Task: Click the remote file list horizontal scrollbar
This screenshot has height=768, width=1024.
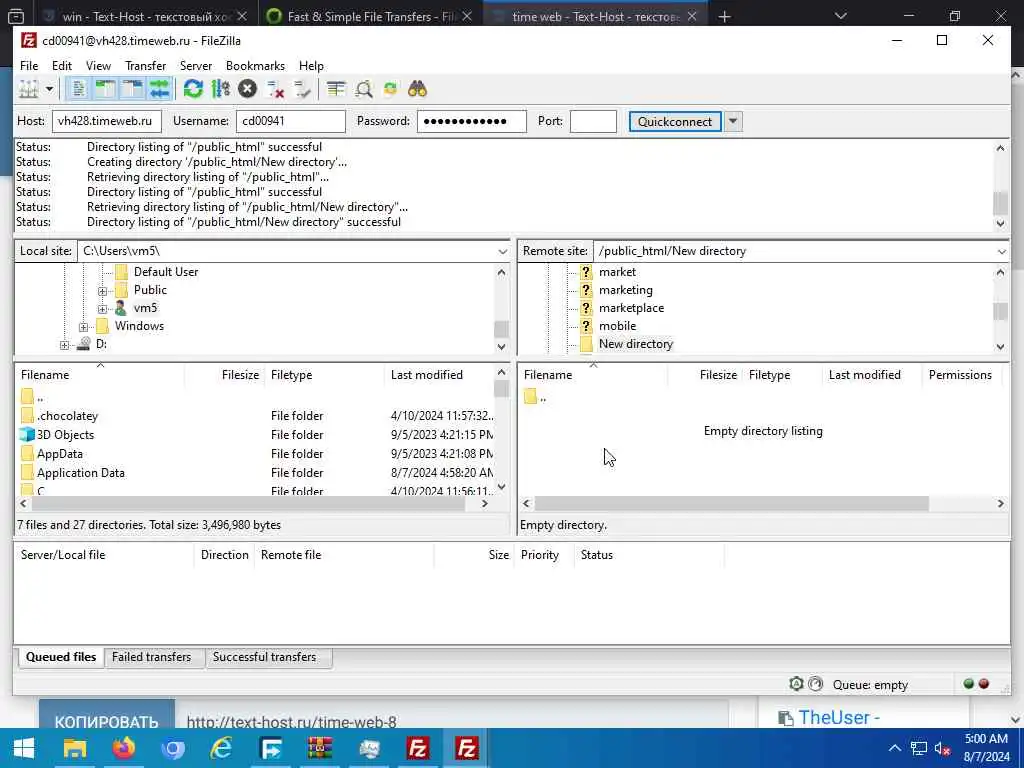Action: [x=731, y=504]
